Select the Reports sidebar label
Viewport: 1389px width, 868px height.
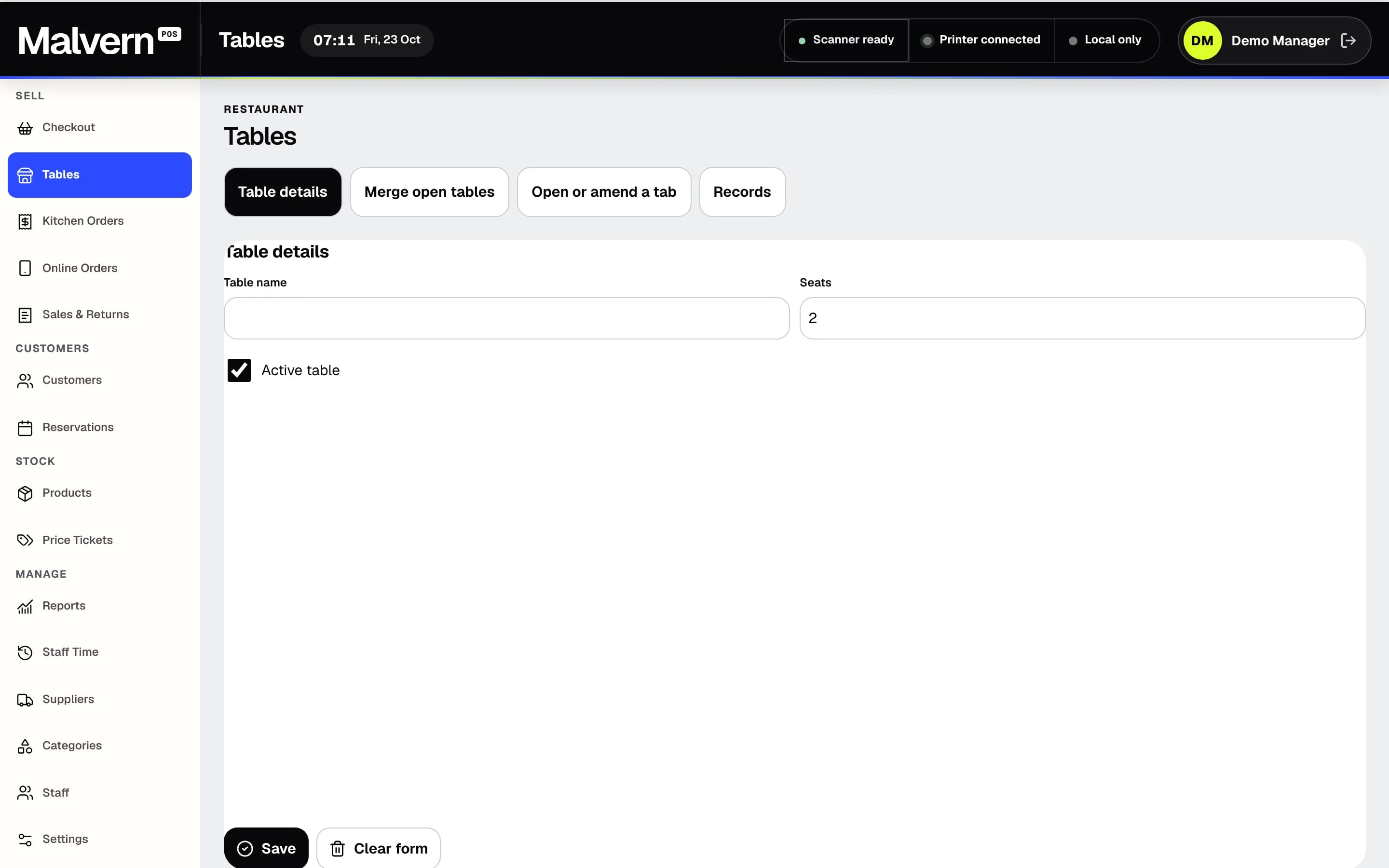click(x=64, y=606)
